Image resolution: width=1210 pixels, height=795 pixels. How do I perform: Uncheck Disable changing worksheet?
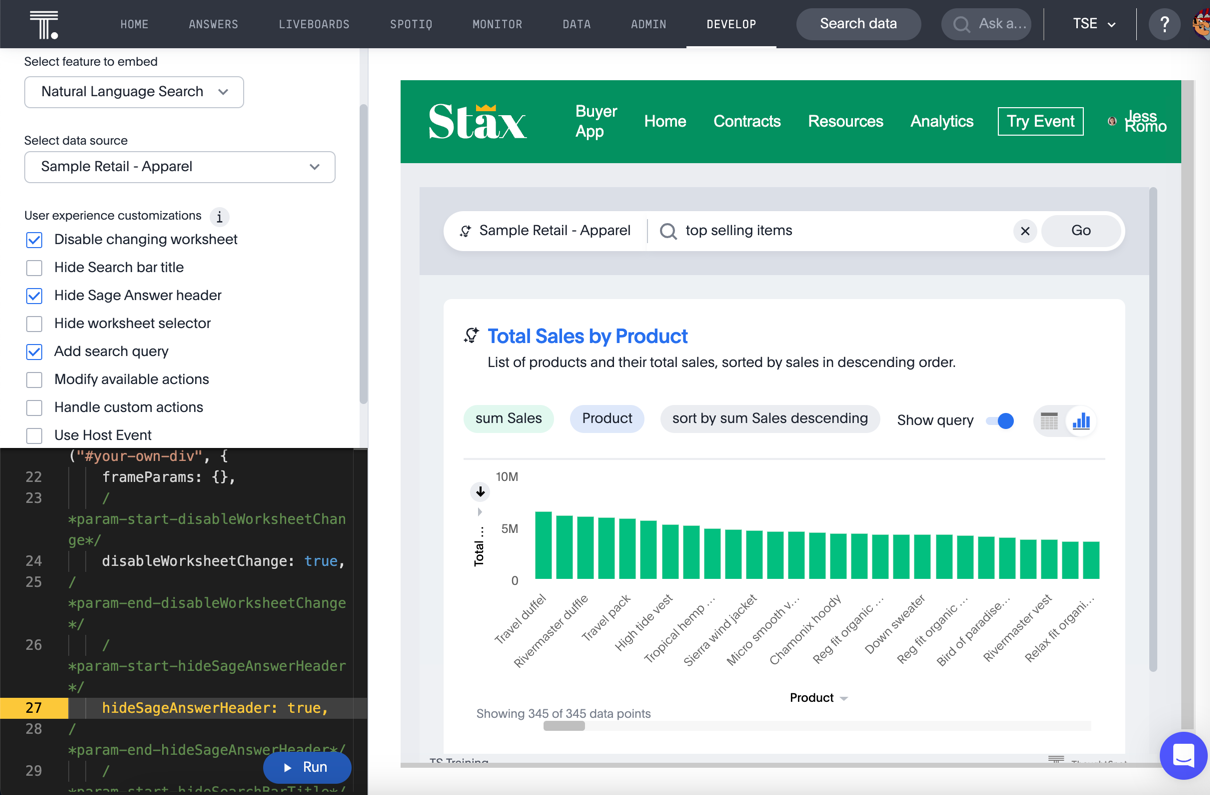pyautogui.click(x=34, y=240)
